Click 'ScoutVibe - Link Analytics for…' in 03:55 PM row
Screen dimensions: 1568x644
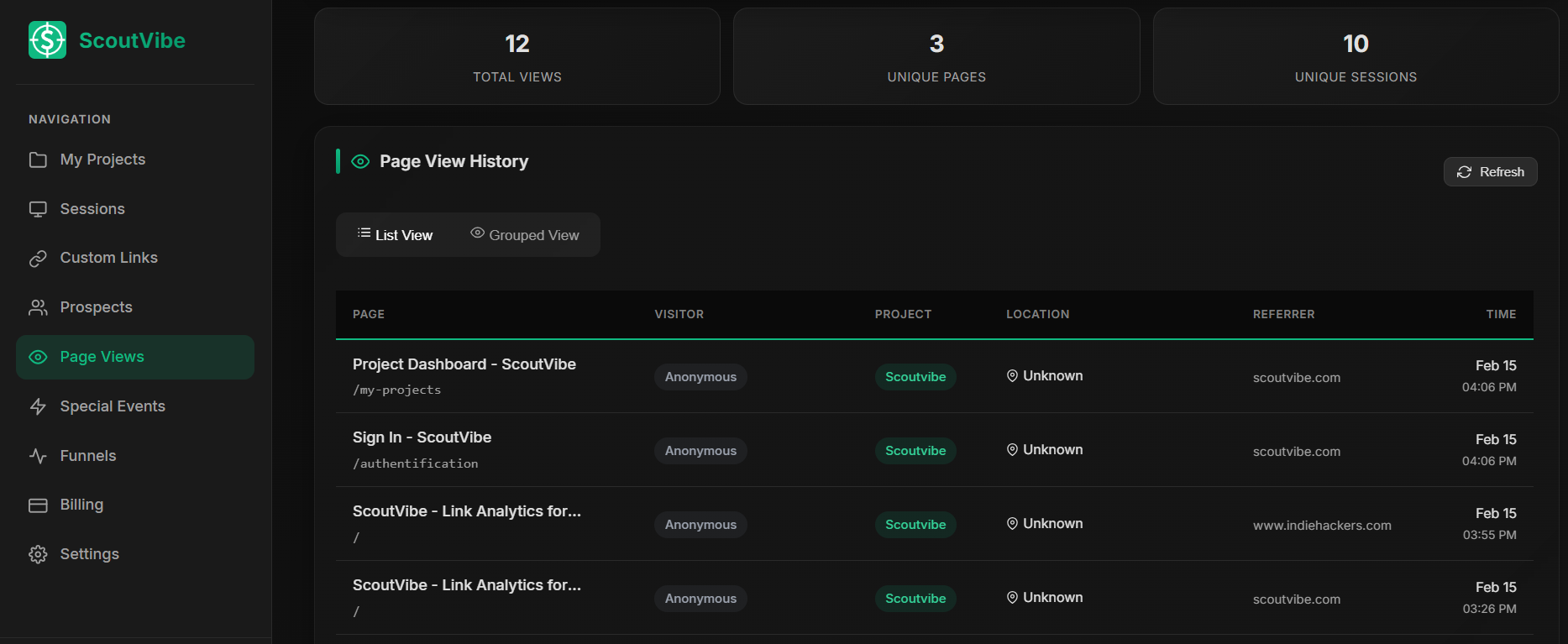467,511
